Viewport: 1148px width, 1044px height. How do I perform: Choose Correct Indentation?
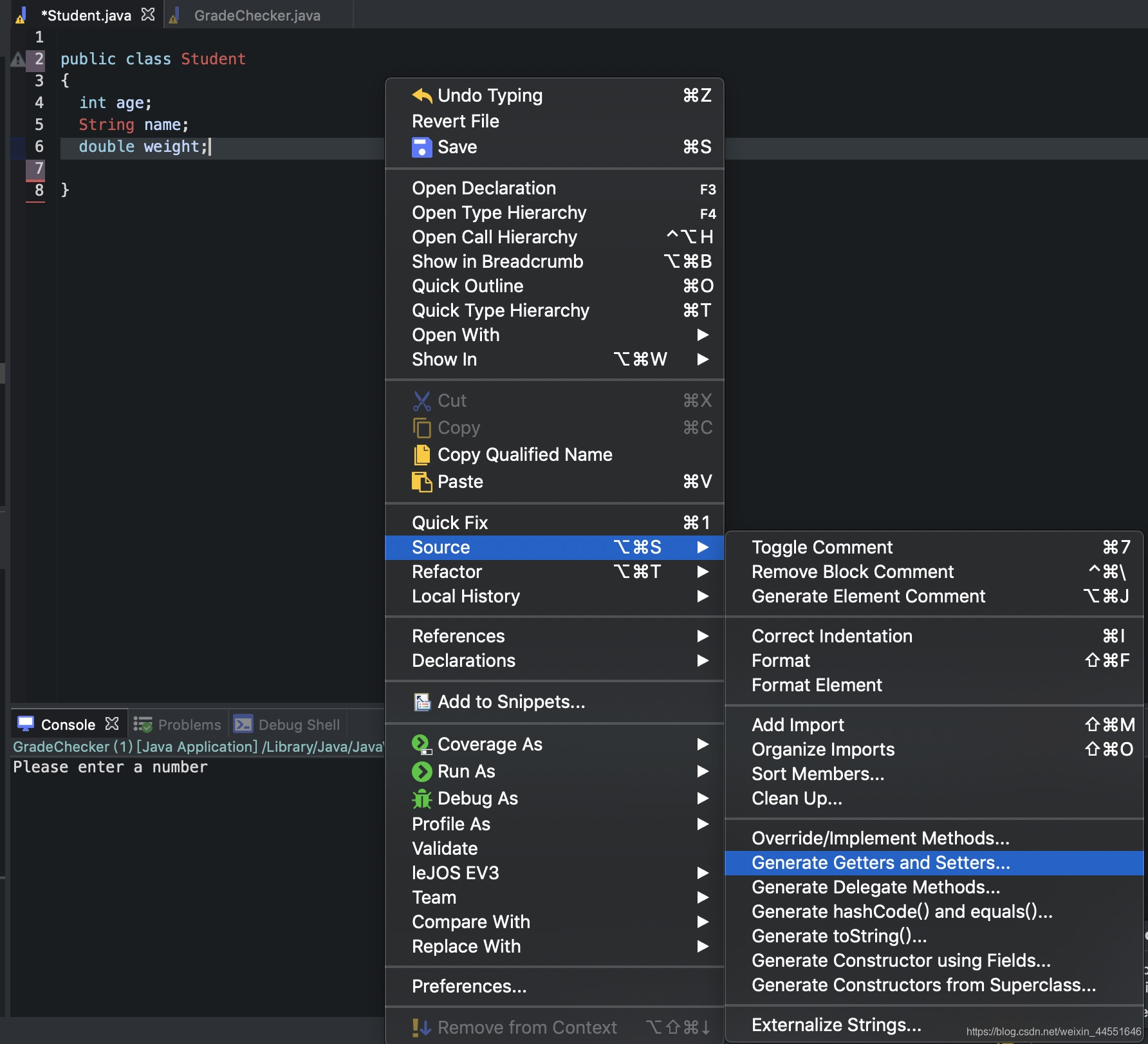click(x=934, y=637)
